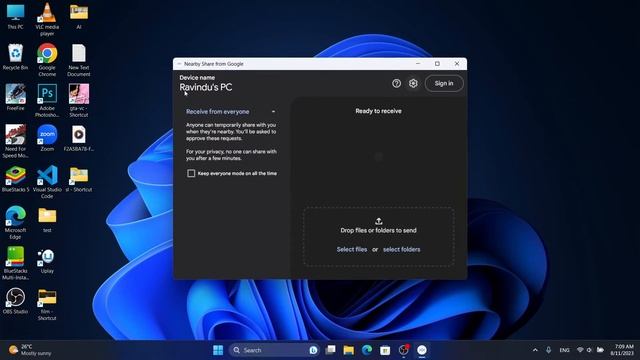
Task: Open File Explorer from the taskbar
Action: (x=349, y=350)
